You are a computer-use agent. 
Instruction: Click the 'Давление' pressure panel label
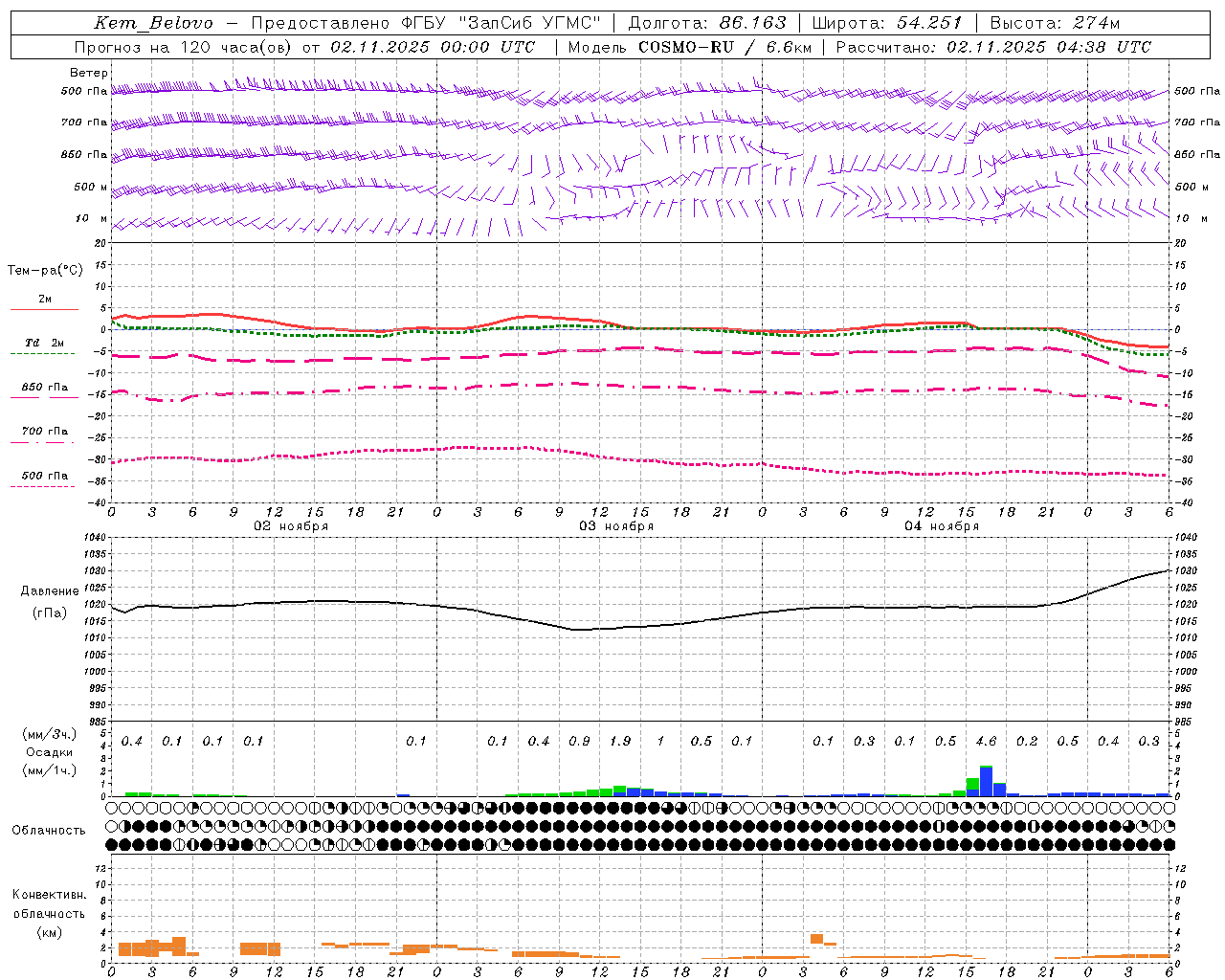pyautogui.click(x=50, y=591)
